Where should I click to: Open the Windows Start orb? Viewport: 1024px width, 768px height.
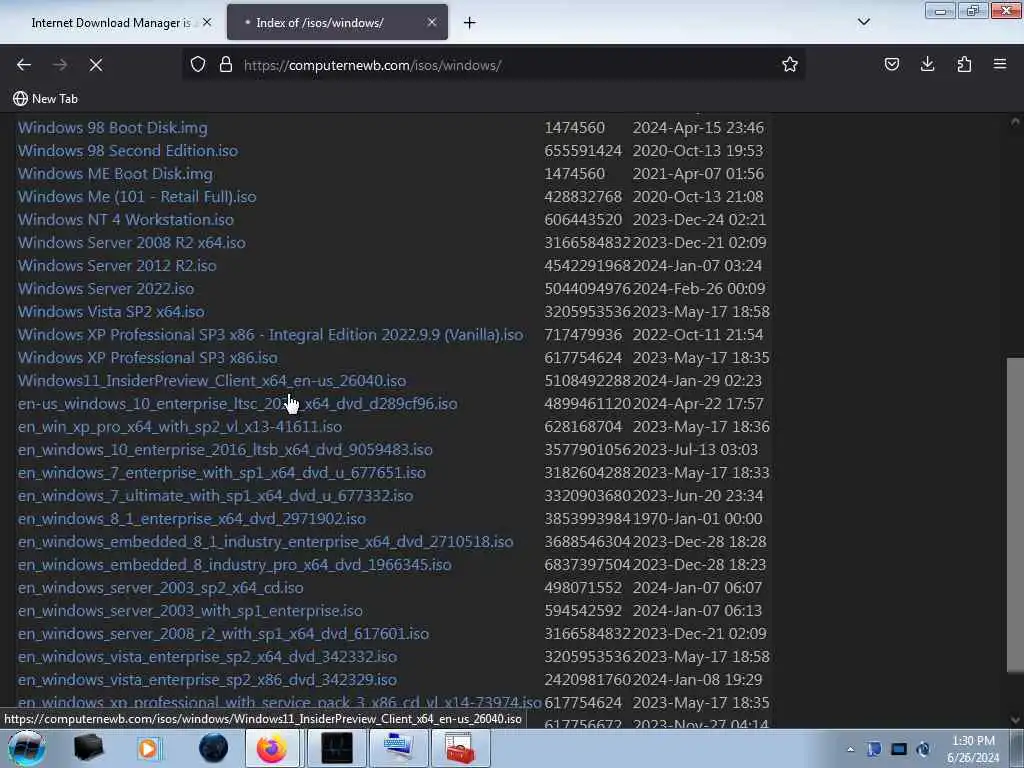click(26, 748)
